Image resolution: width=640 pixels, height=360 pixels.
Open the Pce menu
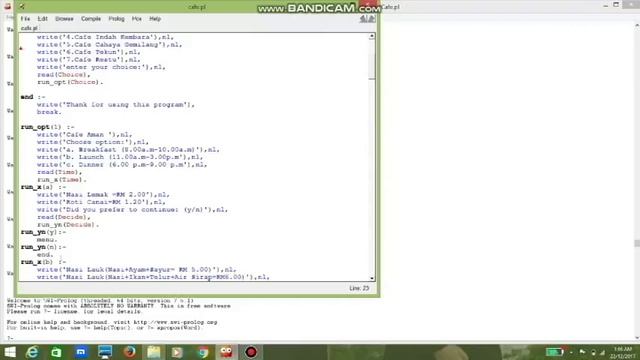tap(136, 19)
